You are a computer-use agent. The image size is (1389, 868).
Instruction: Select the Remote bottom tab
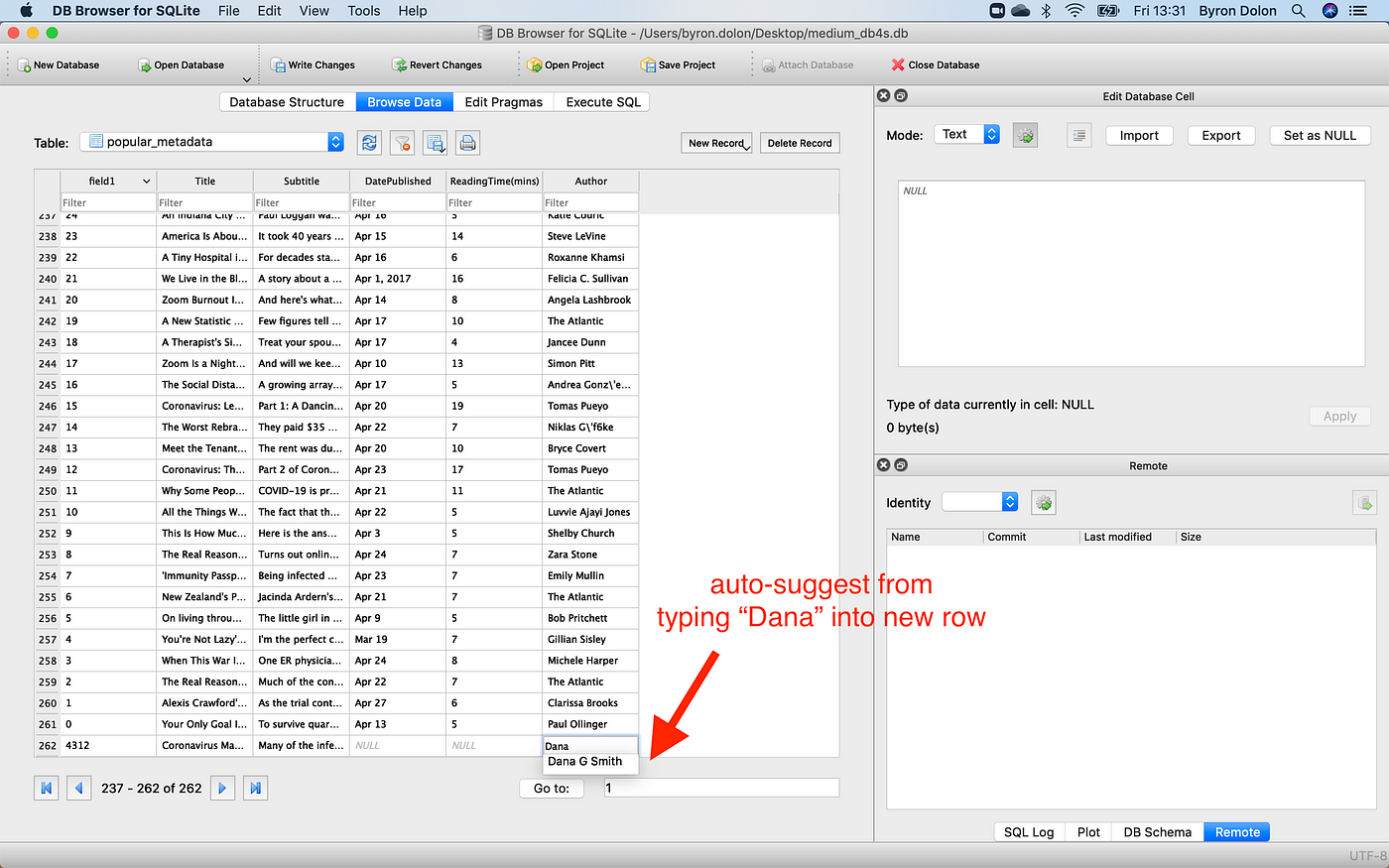(x=1237, y=832)
